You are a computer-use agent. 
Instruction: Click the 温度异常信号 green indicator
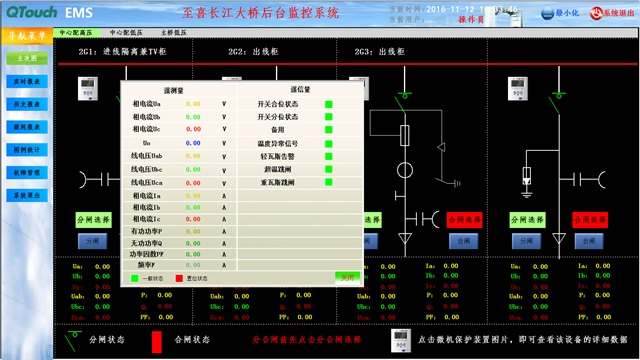[329, 144]
